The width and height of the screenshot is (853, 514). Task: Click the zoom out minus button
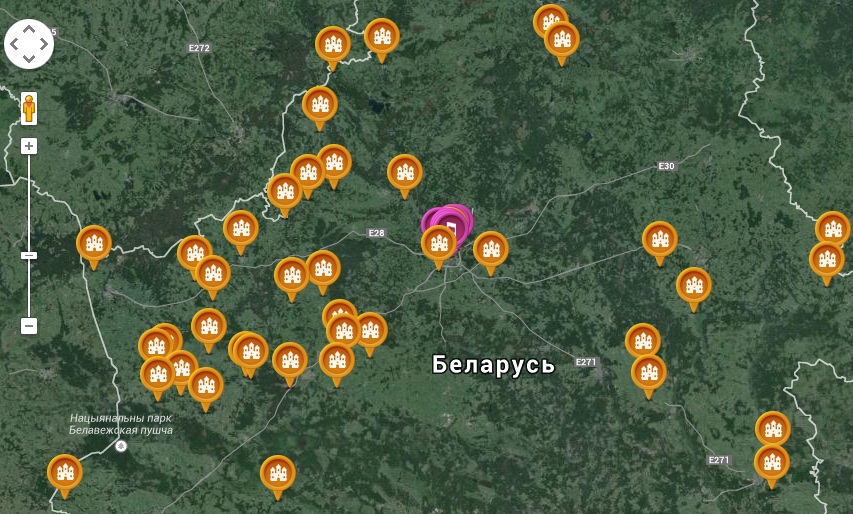tap(29, 326)
